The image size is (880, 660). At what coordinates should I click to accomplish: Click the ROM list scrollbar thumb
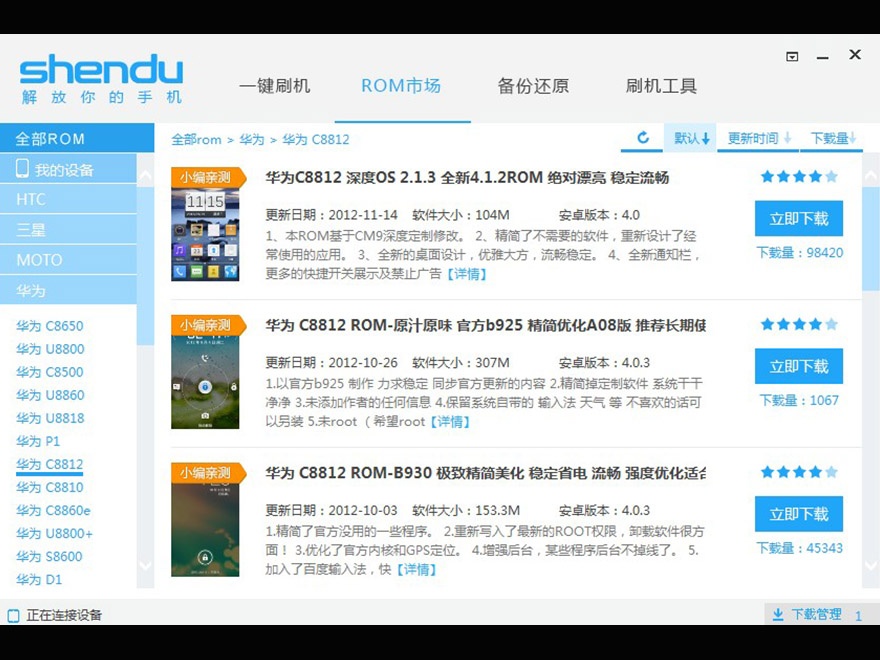coord(872,239)
